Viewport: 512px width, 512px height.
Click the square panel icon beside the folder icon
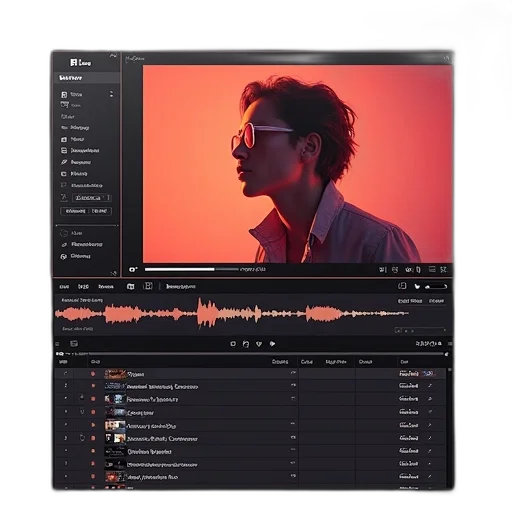148,286
